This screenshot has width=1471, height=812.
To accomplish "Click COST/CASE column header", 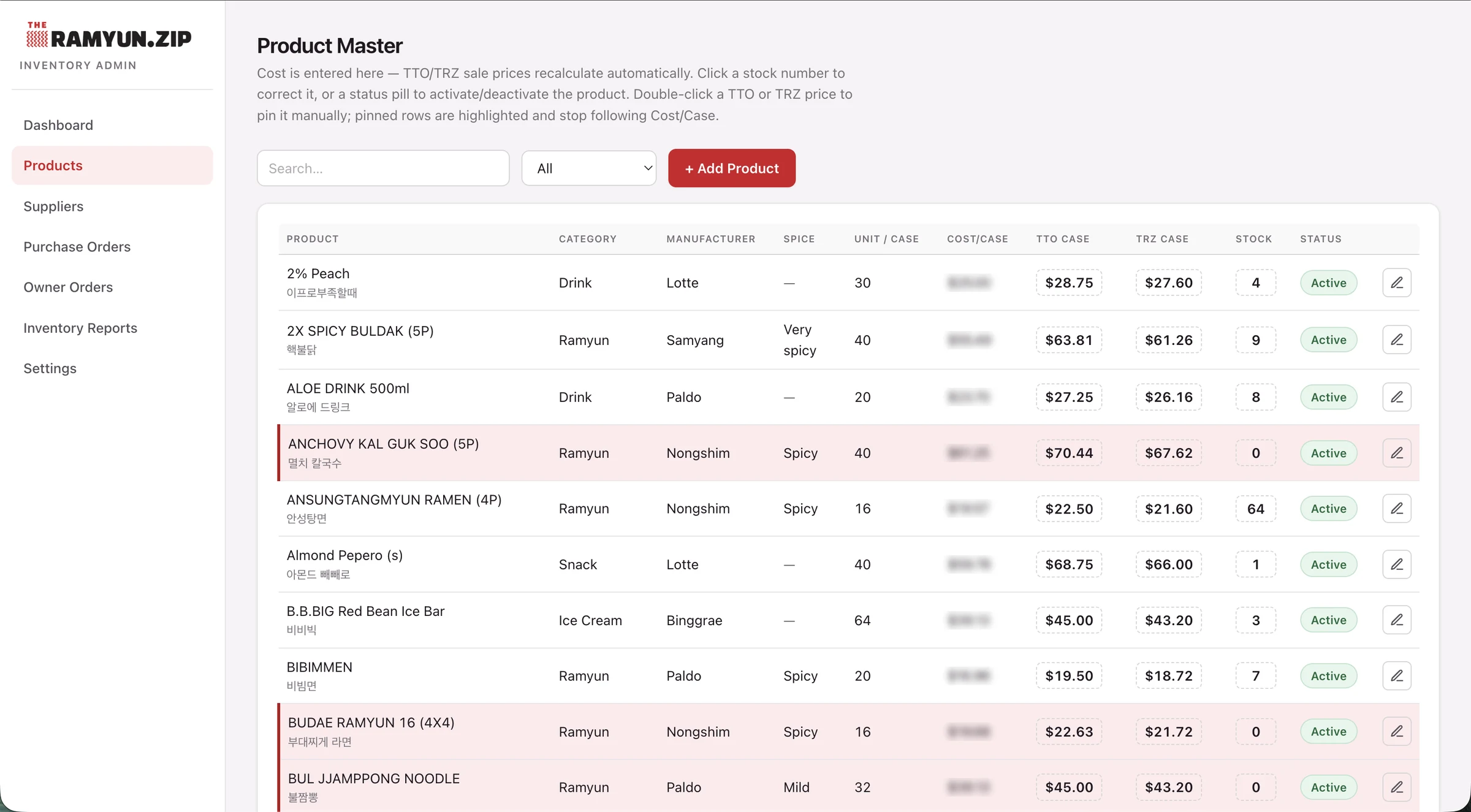I will pyautogui.click(x=978, y=239).
